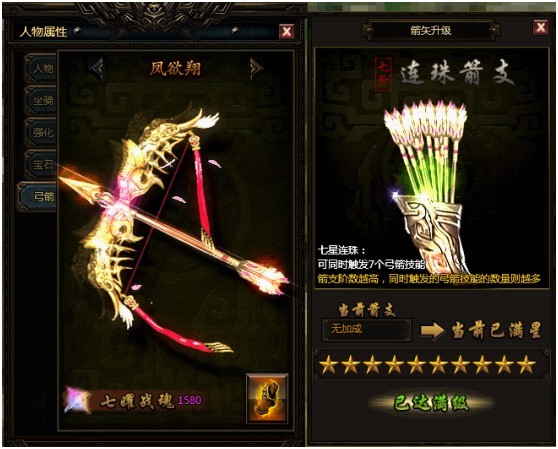This screenshot has width=558, height=449.
Task: Select the first gold star
Action: click(x=328, y=365)
